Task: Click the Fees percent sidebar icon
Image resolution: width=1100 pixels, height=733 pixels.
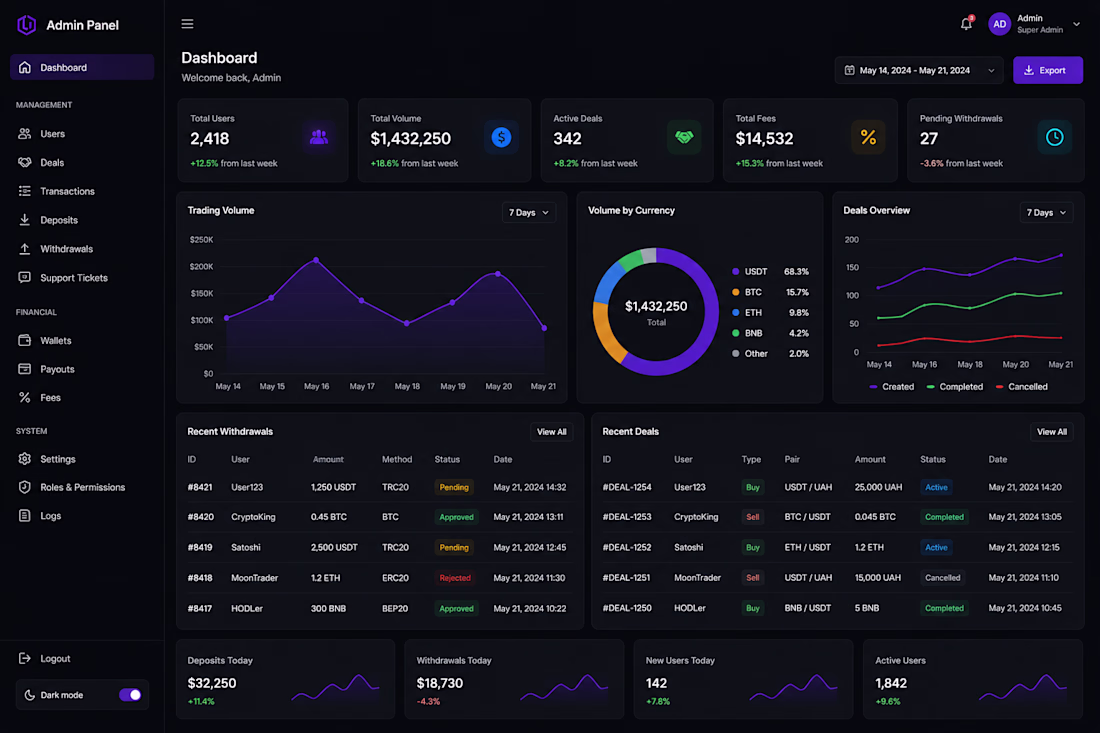Action: coord(25,397)
